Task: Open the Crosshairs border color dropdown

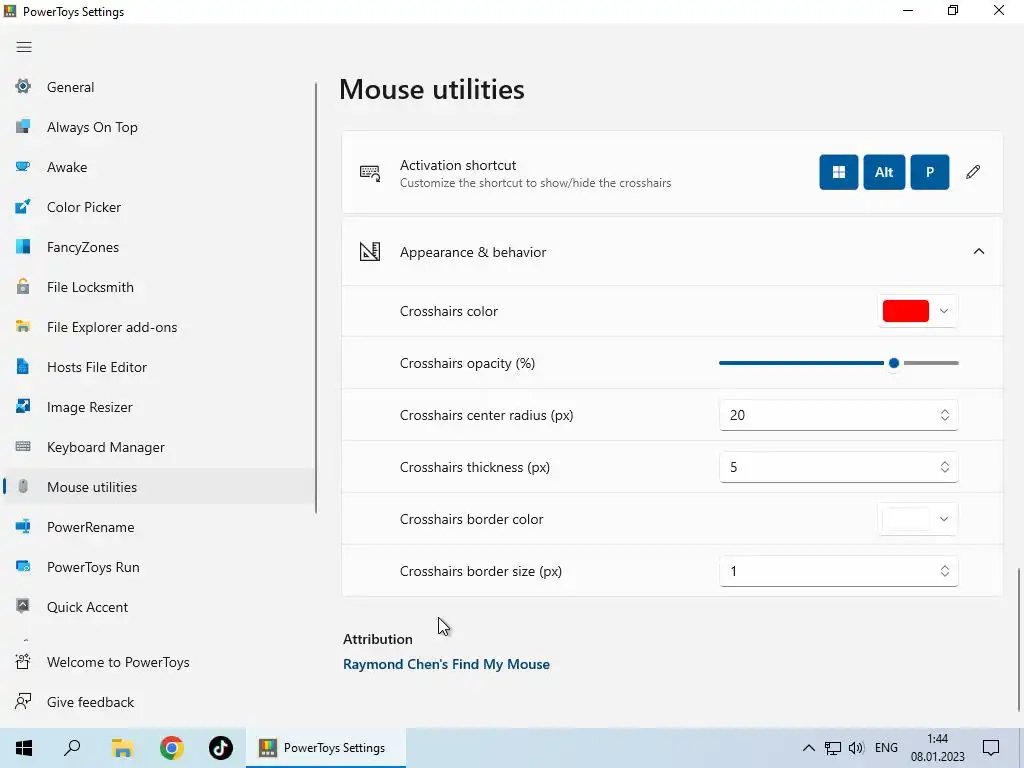Action: point(918,519)
